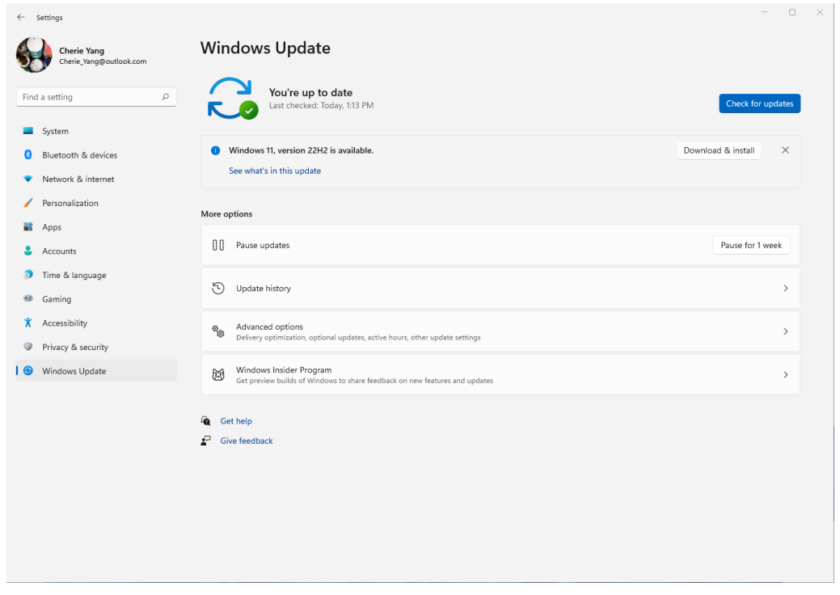Click "Last checked: Today, 1:13 PM" text
The image size is (840, 595).
[321, 106]
